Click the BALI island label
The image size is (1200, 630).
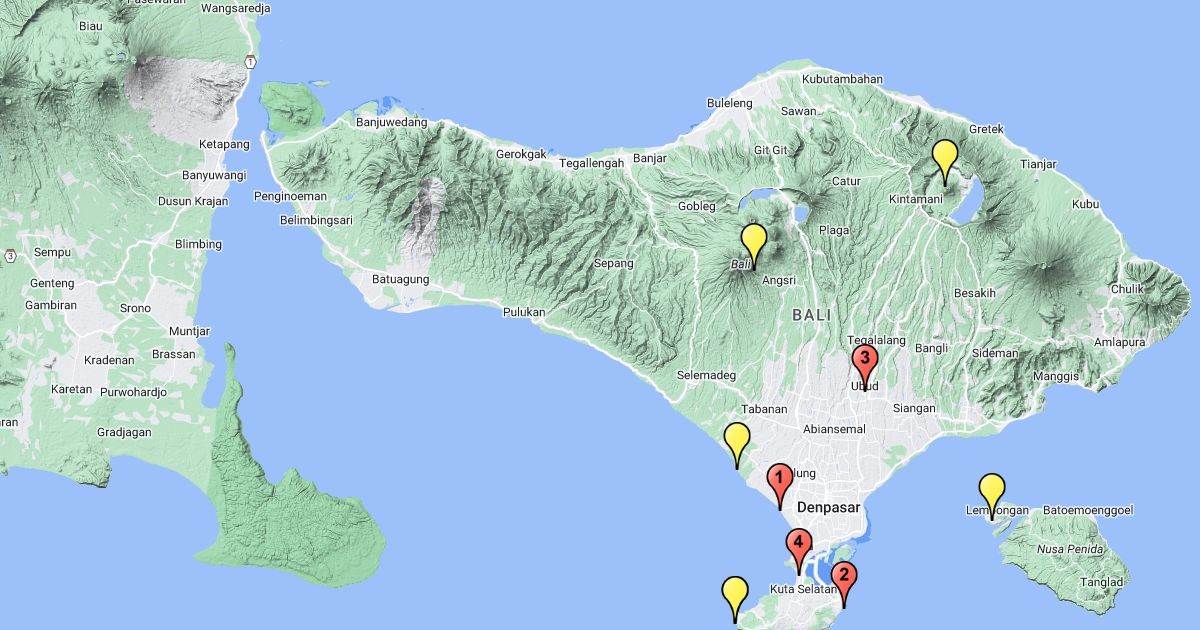click(811, 315)
